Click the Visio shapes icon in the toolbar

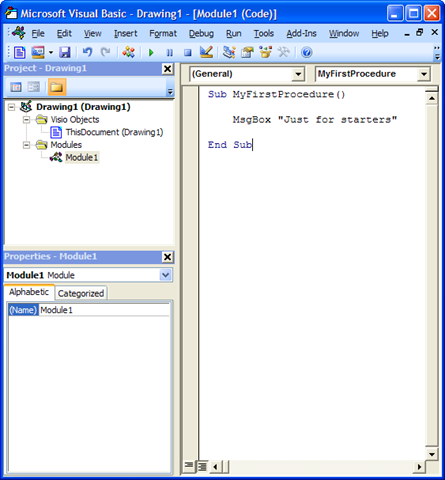[128, 52]
